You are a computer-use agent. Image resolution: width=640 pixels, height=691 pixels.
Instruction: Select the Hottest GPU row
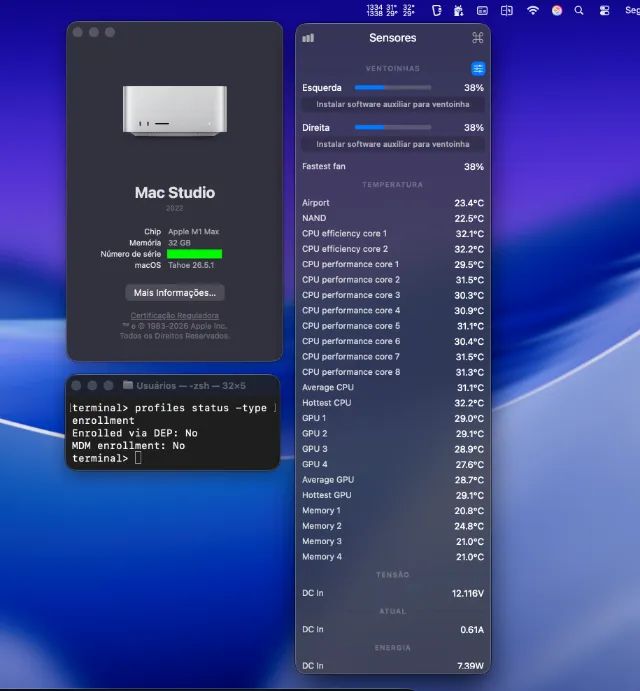[393, 495]
